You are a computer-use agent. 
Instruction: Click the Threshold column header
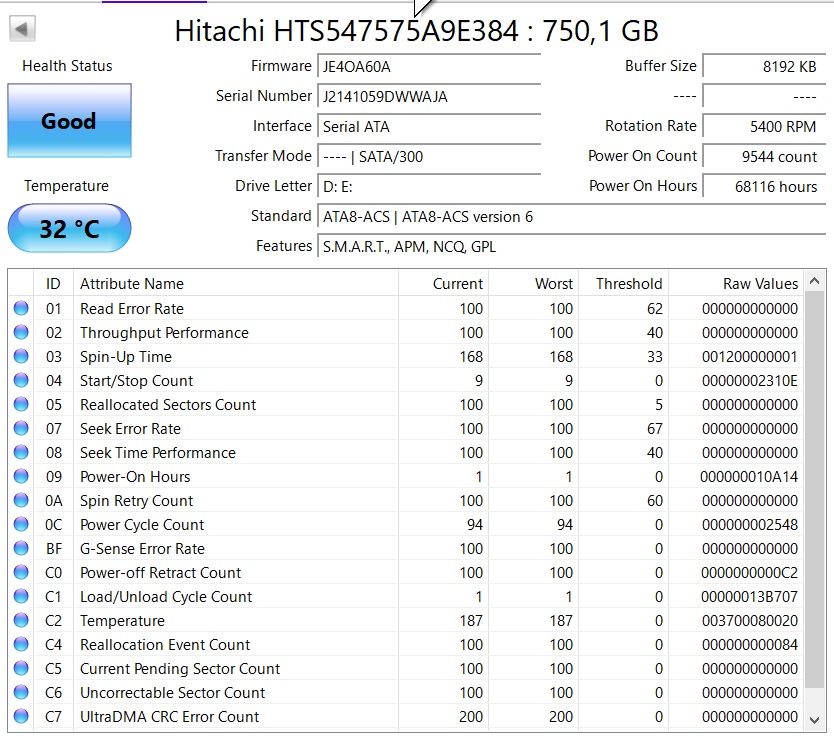tap(623, 283)
